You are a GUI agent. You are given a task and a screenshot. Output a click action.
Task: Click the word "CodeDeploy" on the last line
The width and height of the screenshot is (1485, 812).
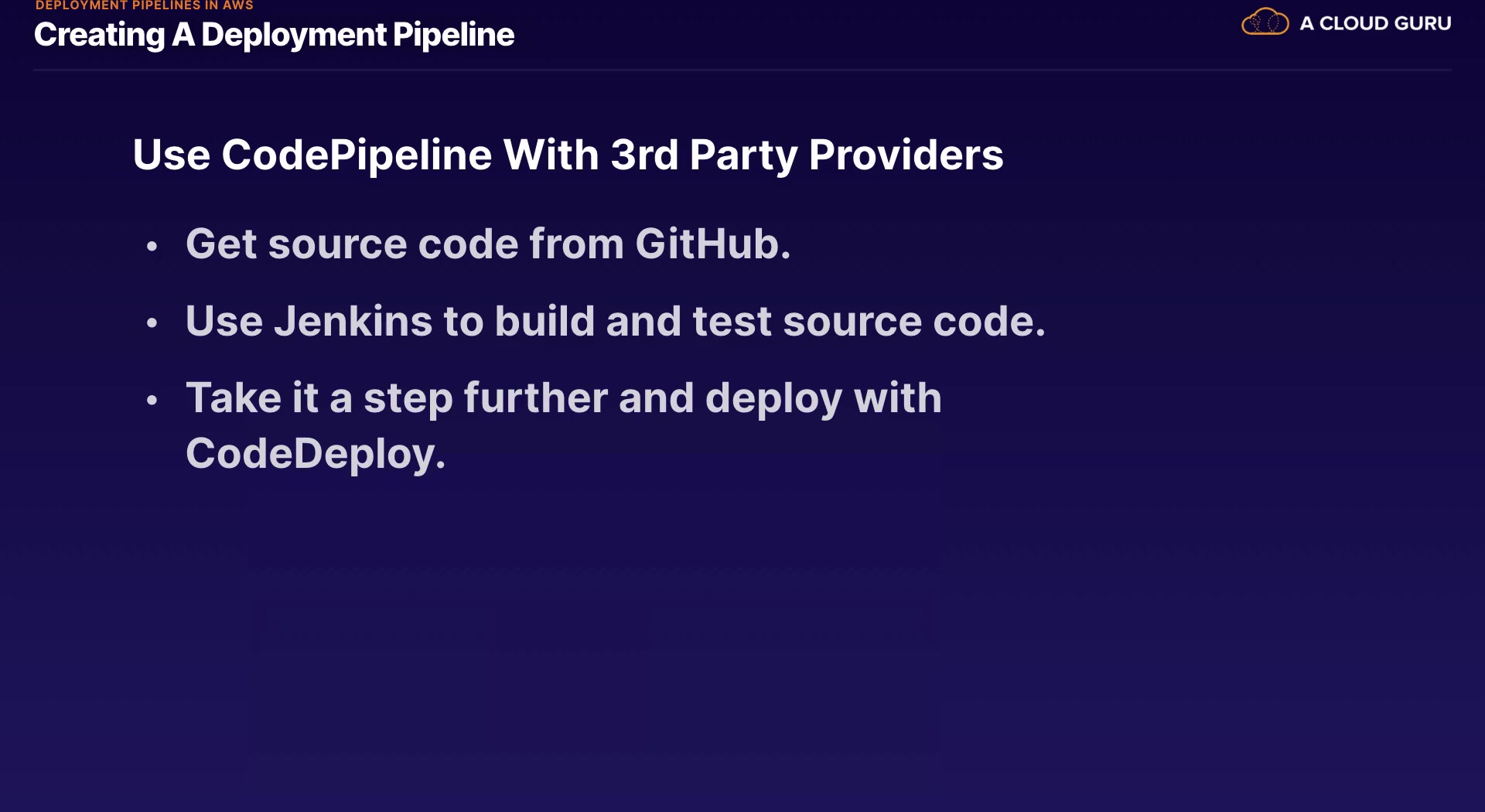(311, 453)
